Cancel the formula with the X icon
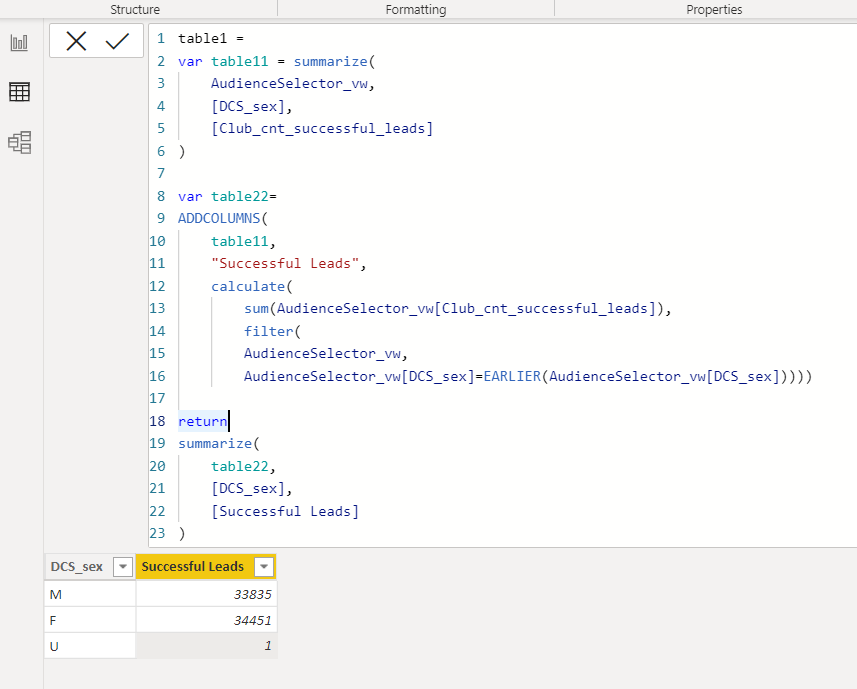This screenshot has width=857, height=689. [x=76, y=41]
